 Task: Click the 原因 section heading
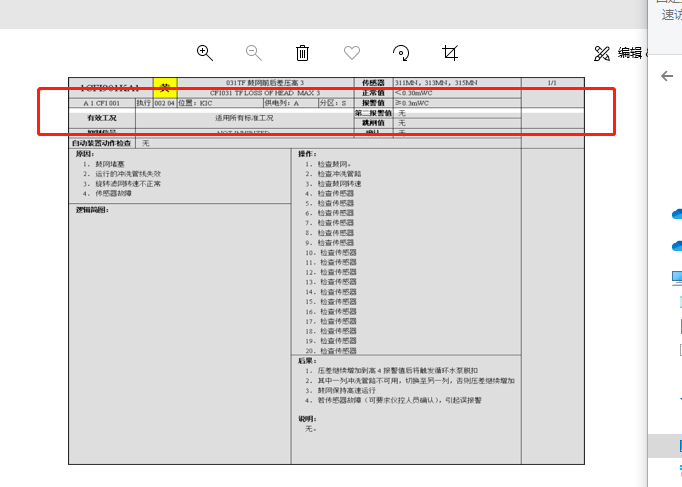84,154
